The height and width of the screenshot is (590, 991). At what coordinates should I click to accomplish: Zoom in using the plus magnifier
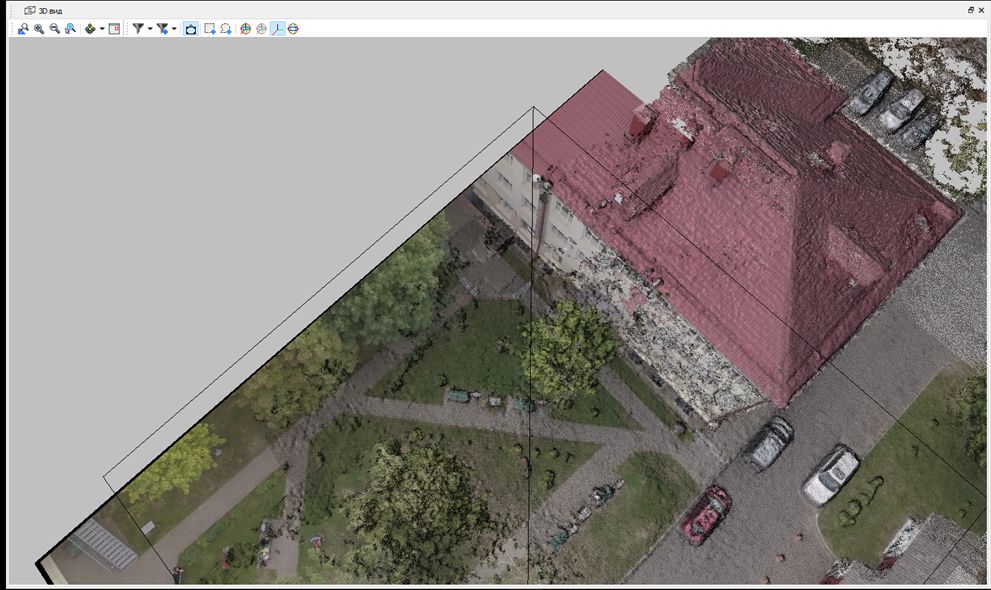39,29
